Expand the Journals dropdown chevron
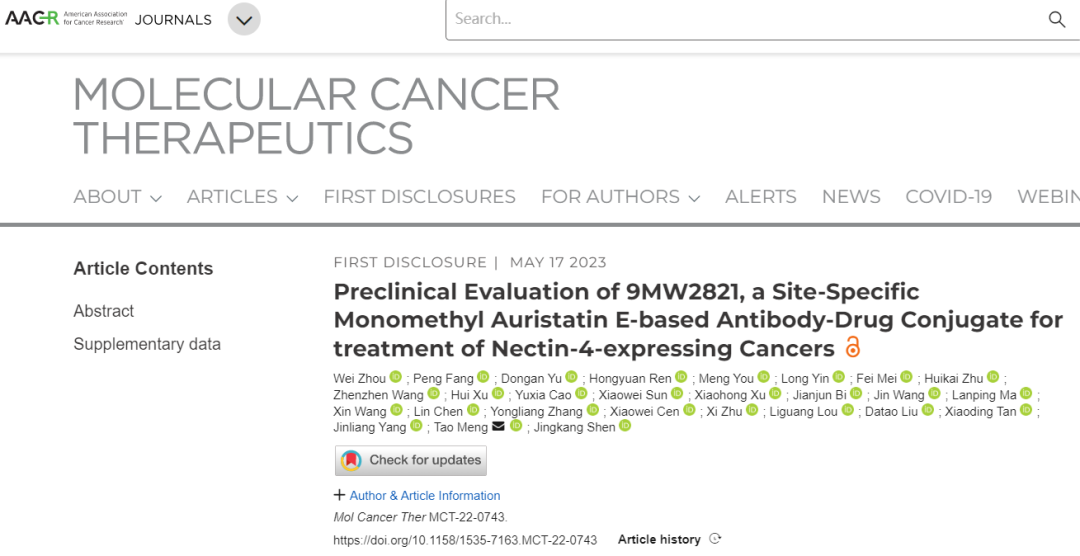The height and width of the screenshot is (556, 1080). pos(244,19)
